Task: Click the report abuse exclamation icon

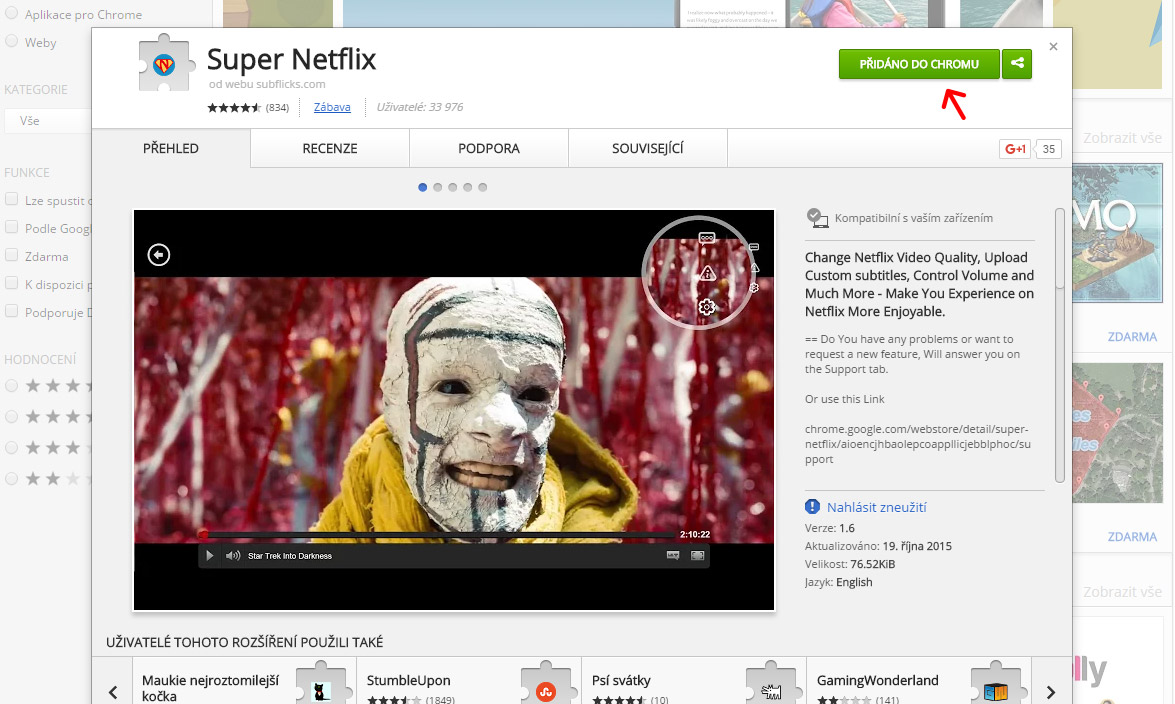Action: [x=812, y=507]
